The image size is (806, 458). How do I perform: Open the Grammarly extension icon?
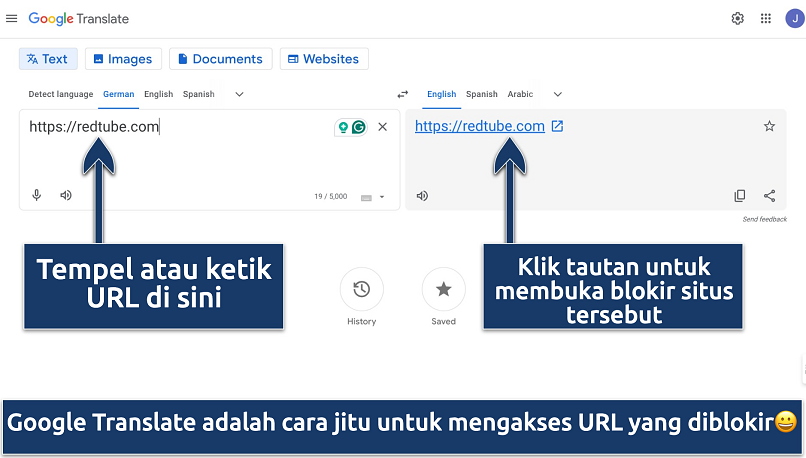[x=359, y=127]
